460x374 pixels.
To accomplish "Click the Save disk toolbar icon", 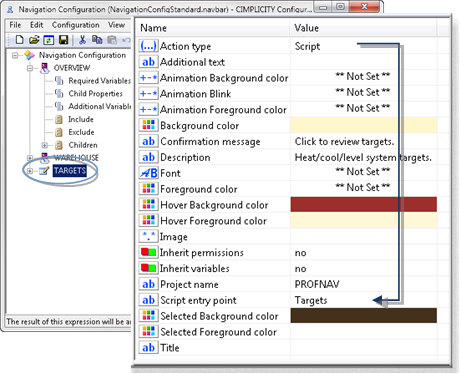I will [x=63, y=40].
